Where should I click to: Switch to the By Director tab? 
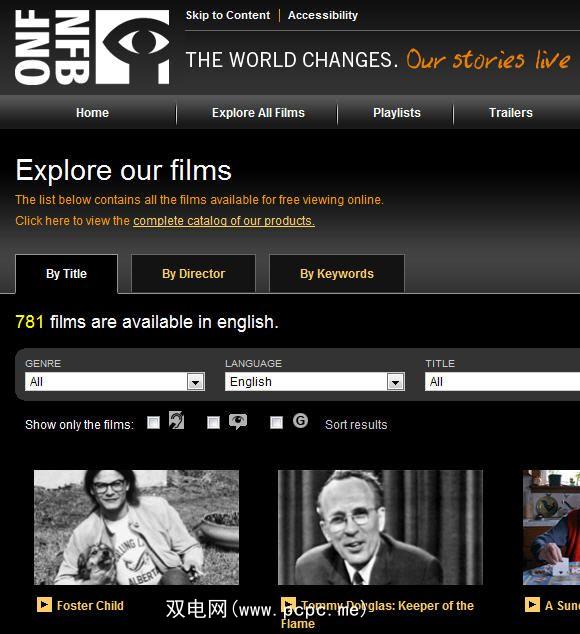tap(193, 274)
